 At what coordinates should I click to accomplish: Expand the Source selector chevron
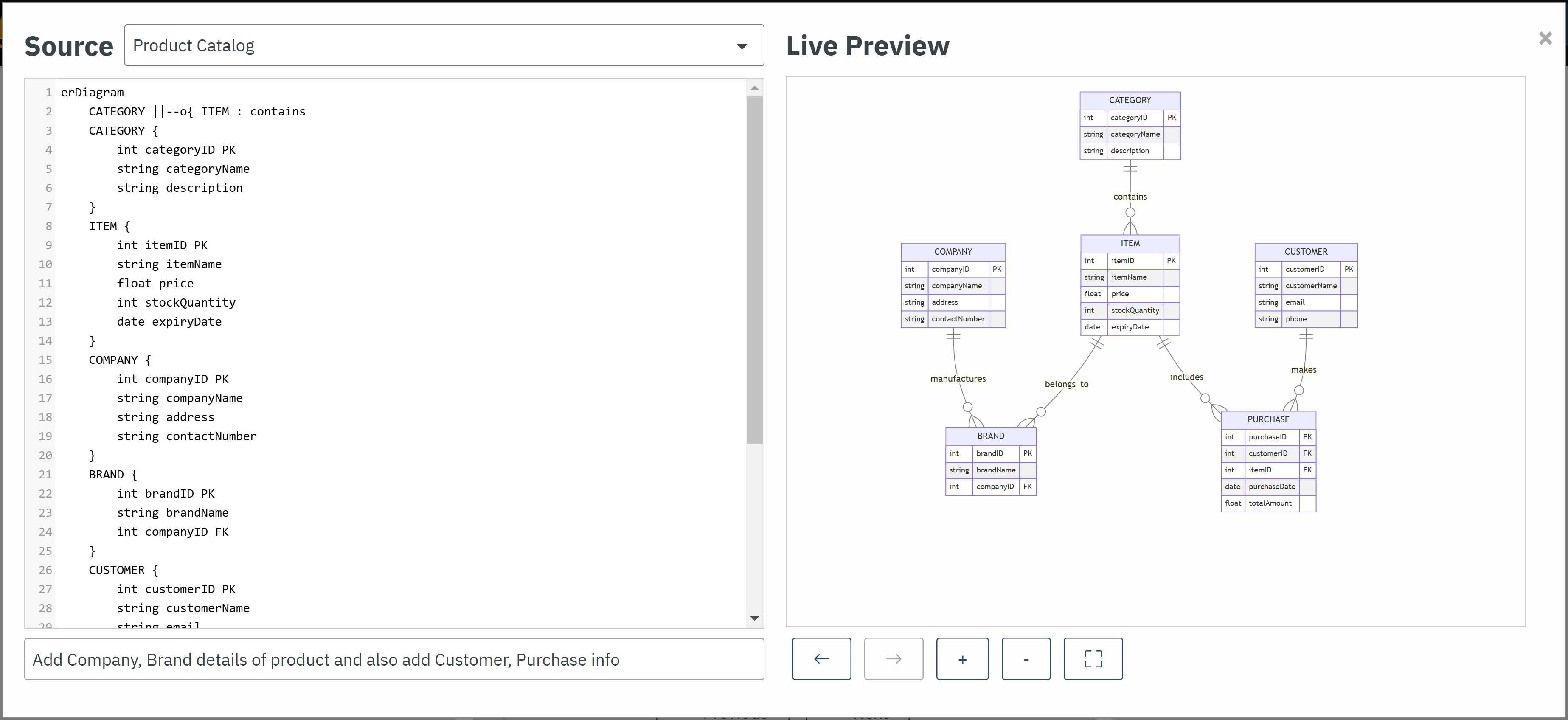(742, 46)
